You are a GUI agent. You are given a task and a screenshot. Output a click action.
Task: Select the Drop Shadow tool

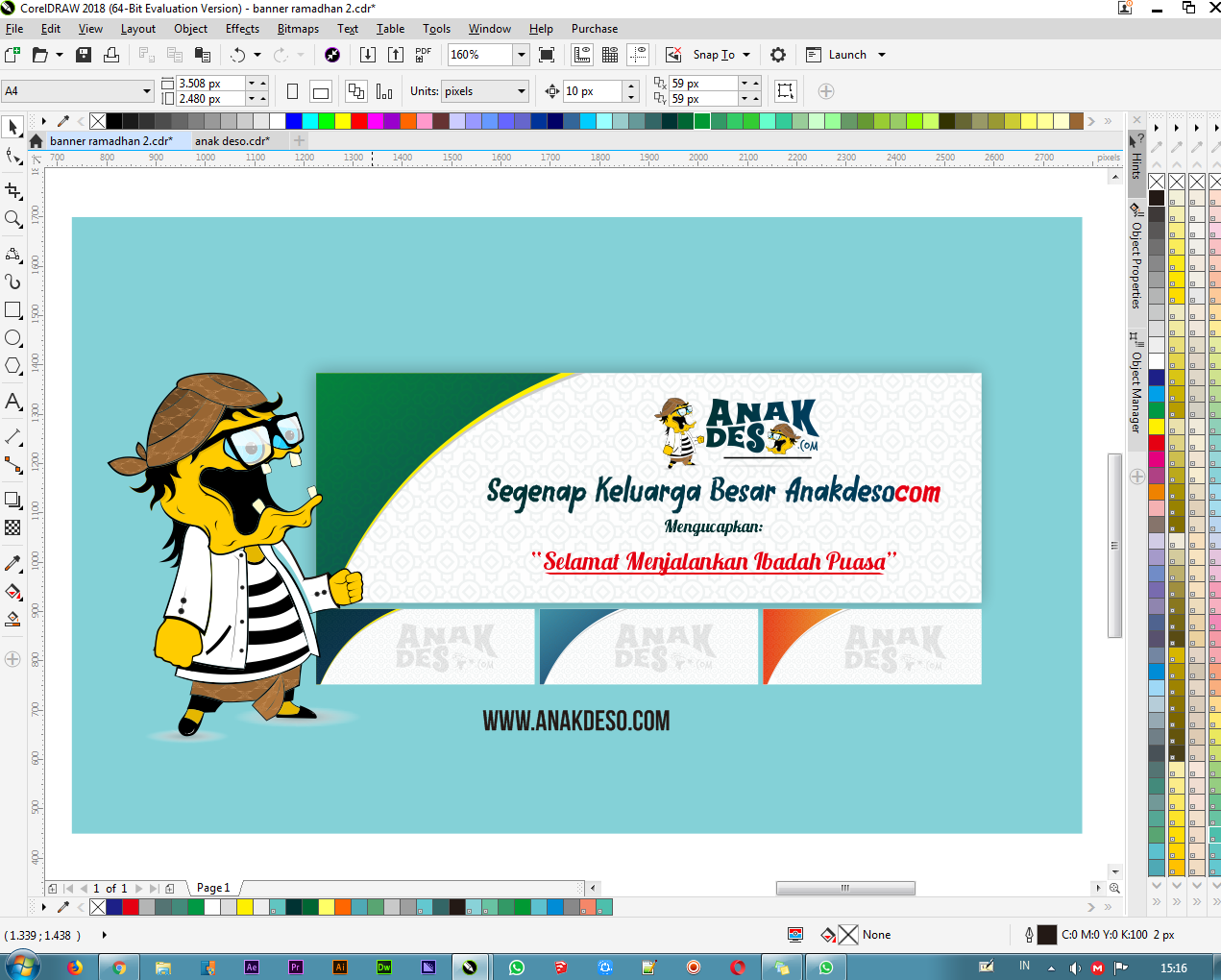[12, 500]
